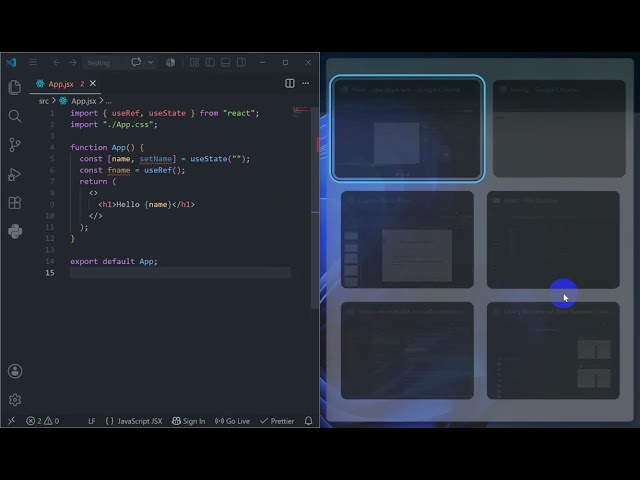The height and width of the screenshot is (480, 640).
Task: Open Customize Layout icon in title bar
Action: point(194,62)
